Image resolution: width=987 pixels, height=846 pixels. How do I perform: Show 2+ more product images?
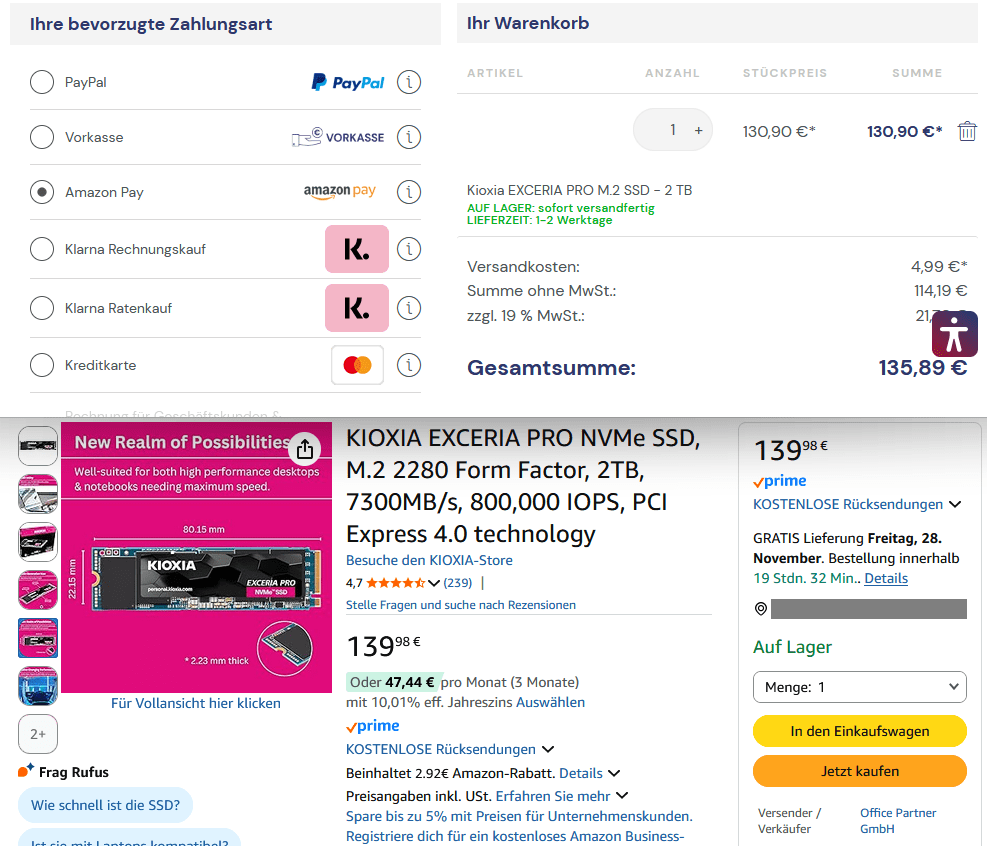(38, 734)
